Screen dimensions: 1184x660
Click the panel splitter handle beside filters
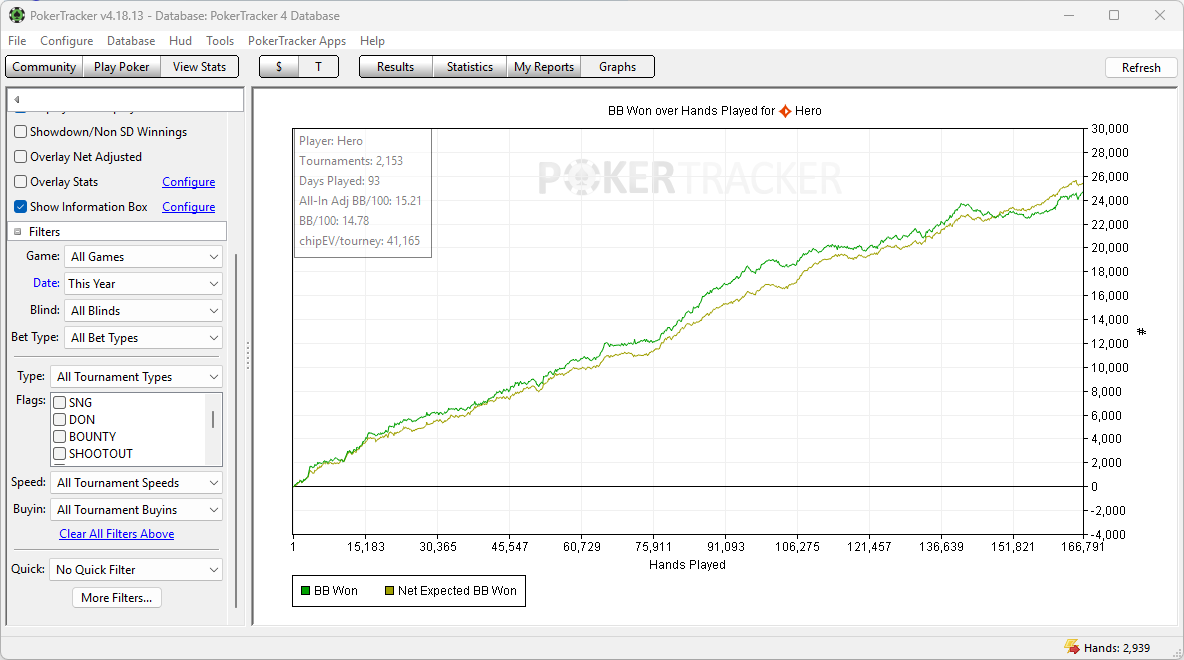(248, 355)
